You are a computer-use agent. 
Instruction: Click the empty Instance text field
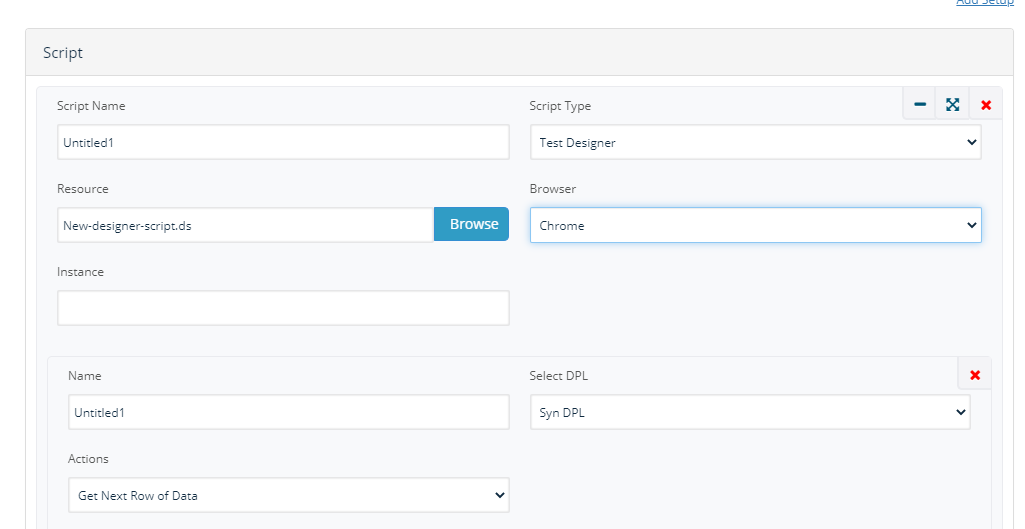pyautogui.click(x=283, y=308)
